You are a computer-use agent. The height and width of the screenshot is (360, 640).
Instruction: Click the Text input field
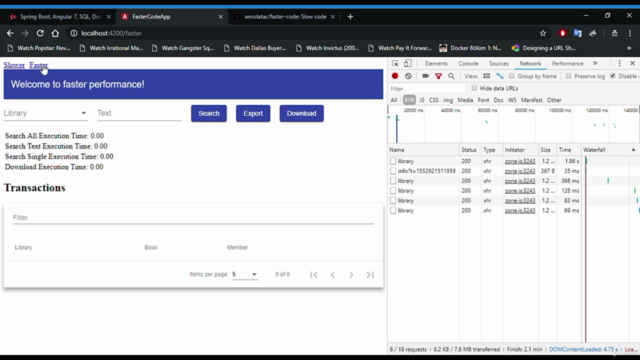tap(139, 113)
